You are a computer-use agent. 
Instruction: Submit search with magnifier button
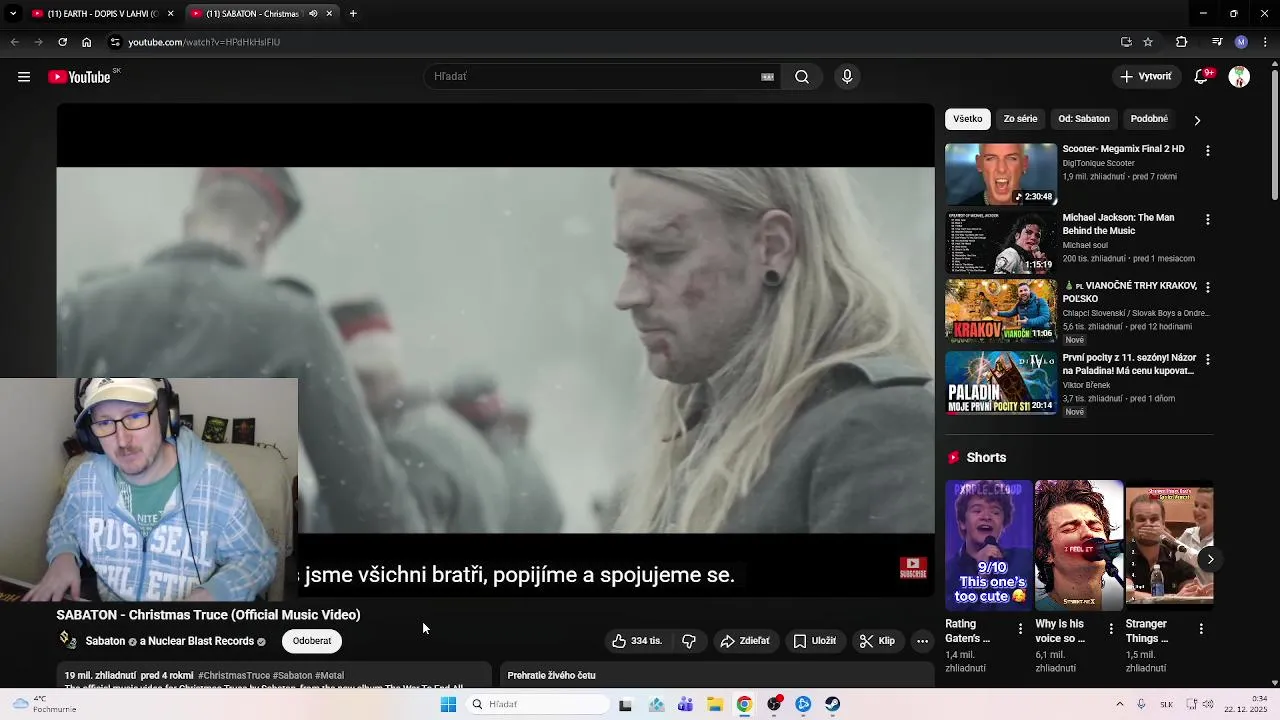point(802,77)
